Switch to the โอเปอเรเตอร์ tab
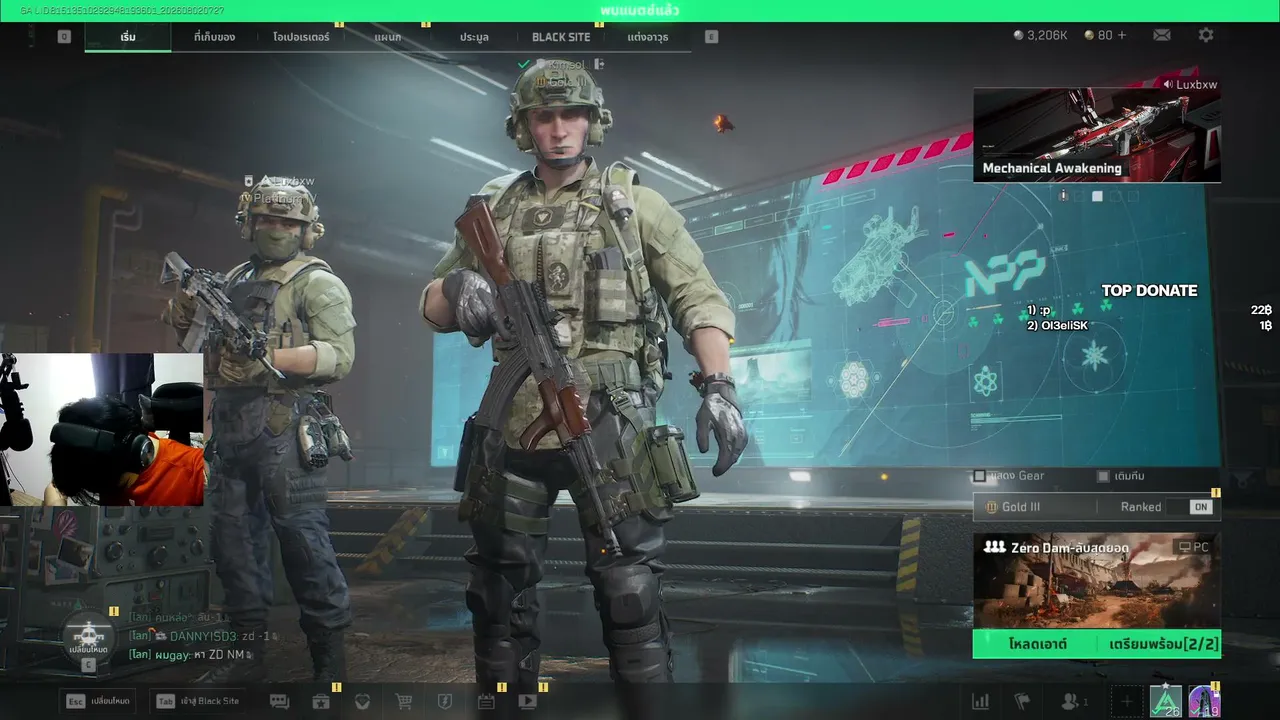Image resolution: width=1280 pixels, height=720 pixels. click(301, 37)
